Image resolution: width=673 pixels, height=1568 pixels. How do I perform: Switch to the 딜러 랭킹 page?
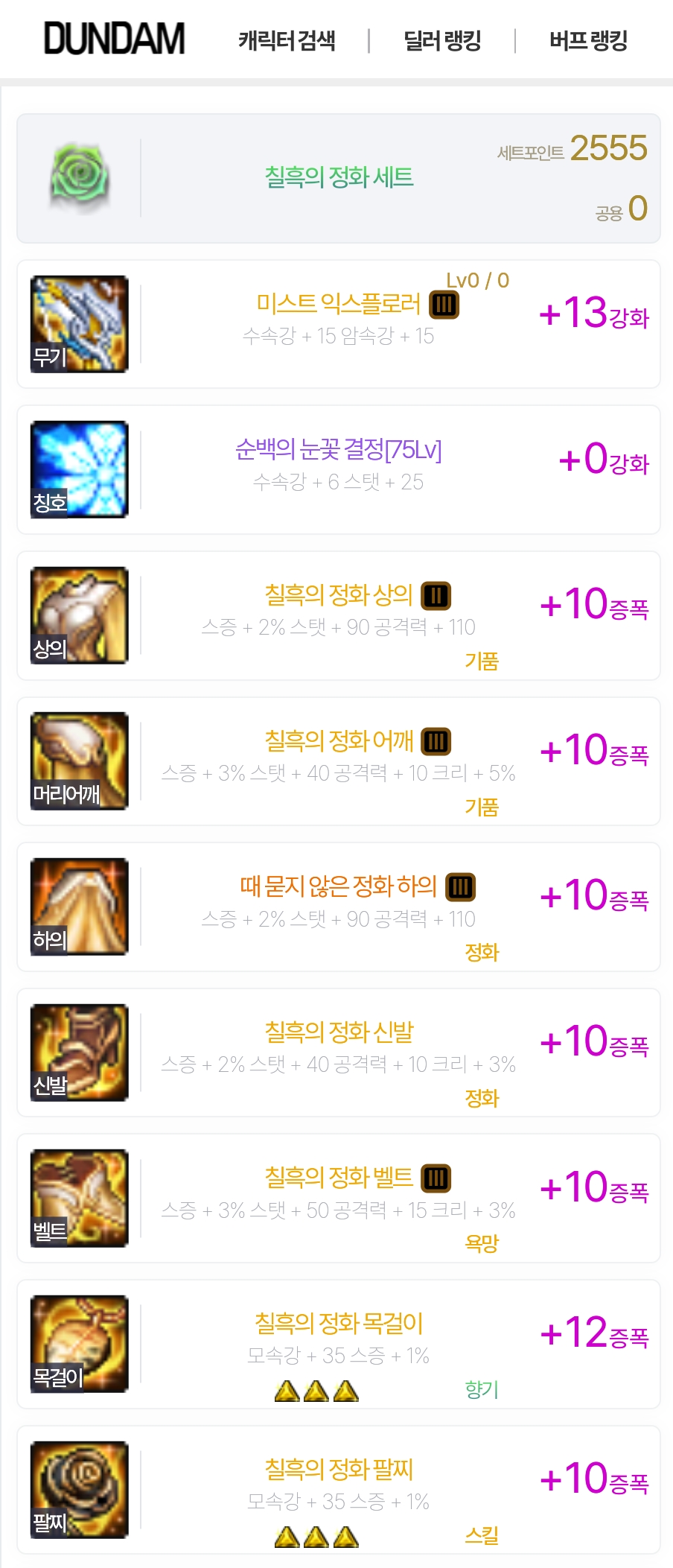(x=442, y=40)
